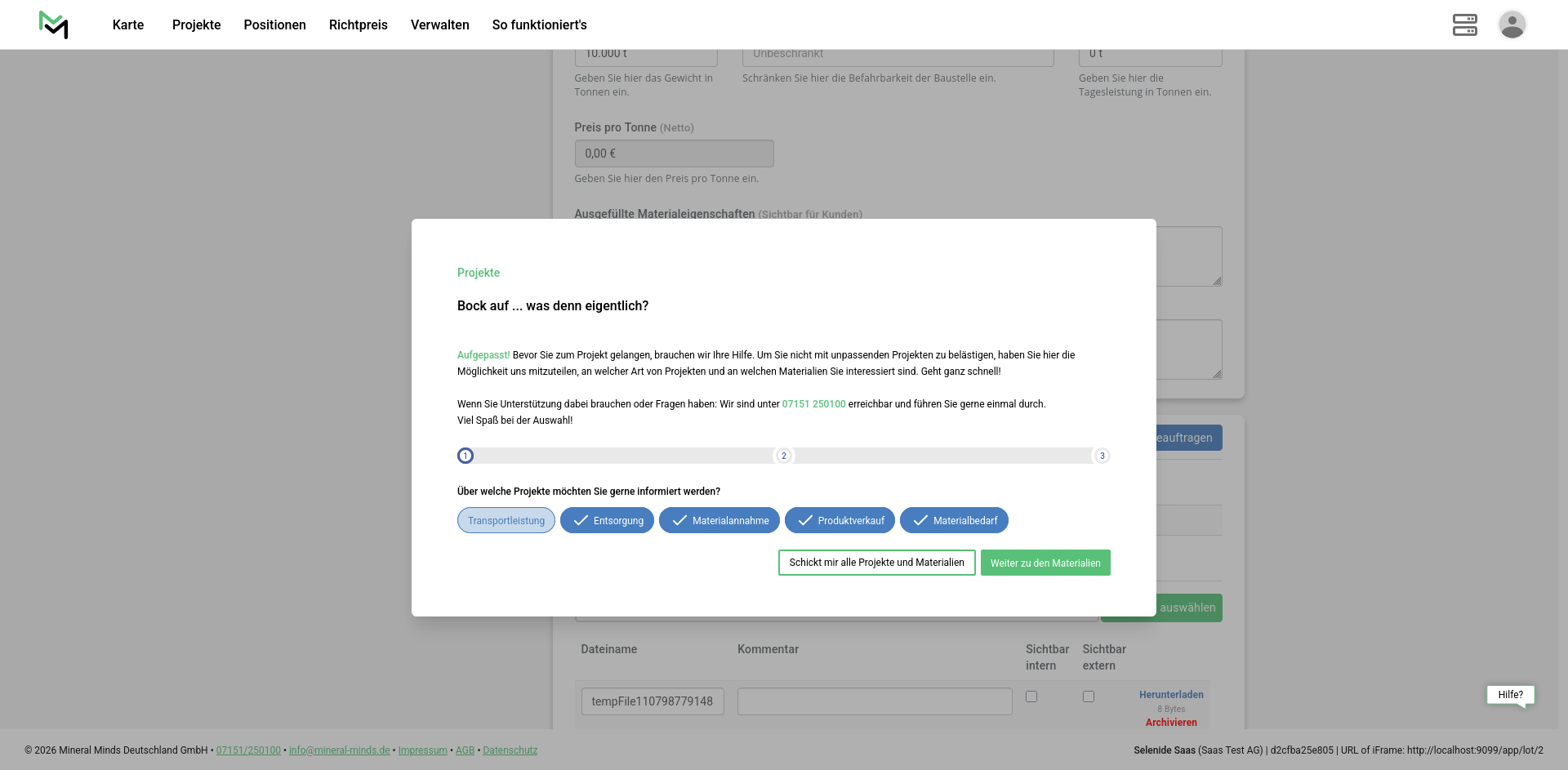Click step 1 circle in progress bar
This screenshot has width=1568, height=770.
(x=465, y=456)
